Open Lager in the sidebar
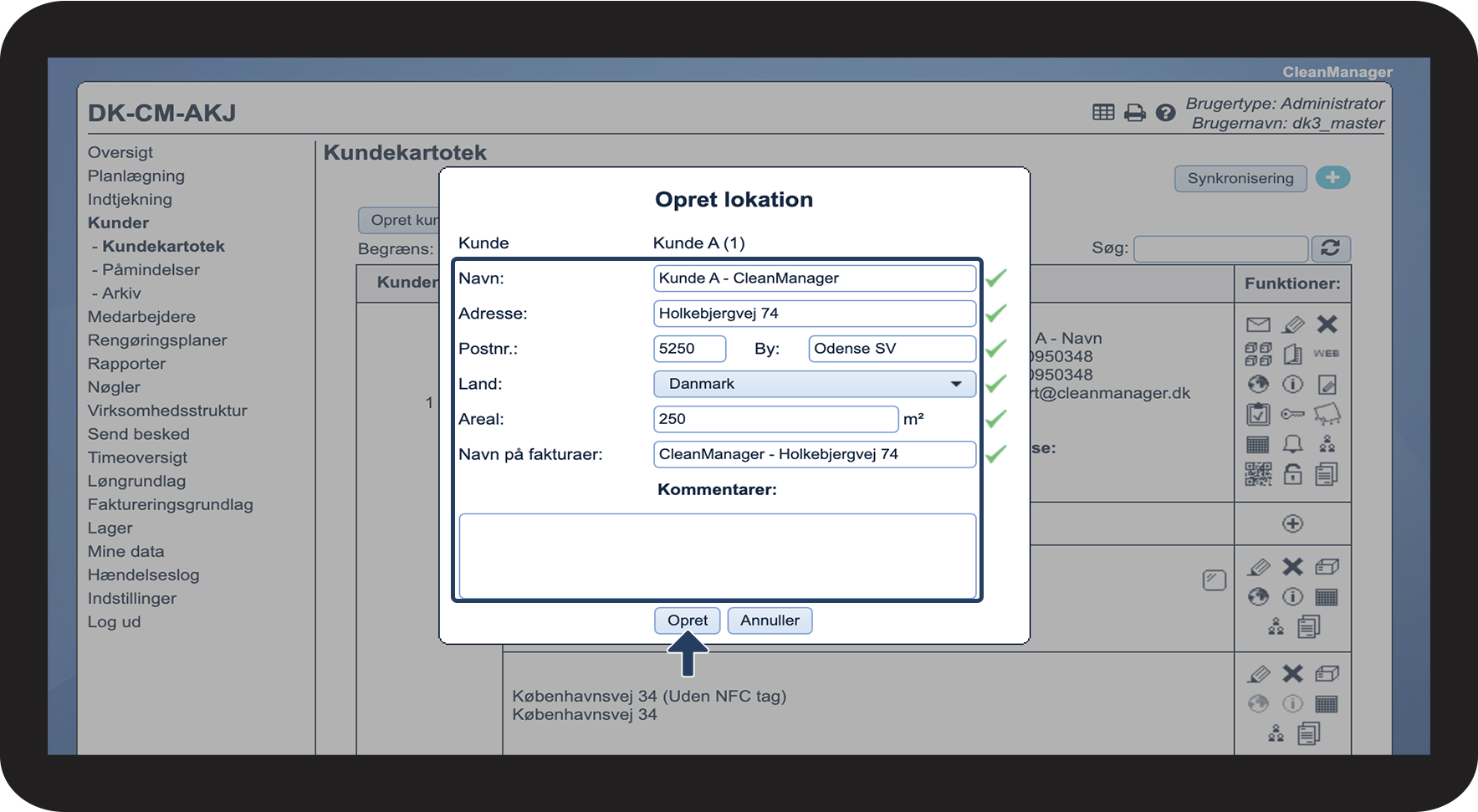 coord(110,527)
